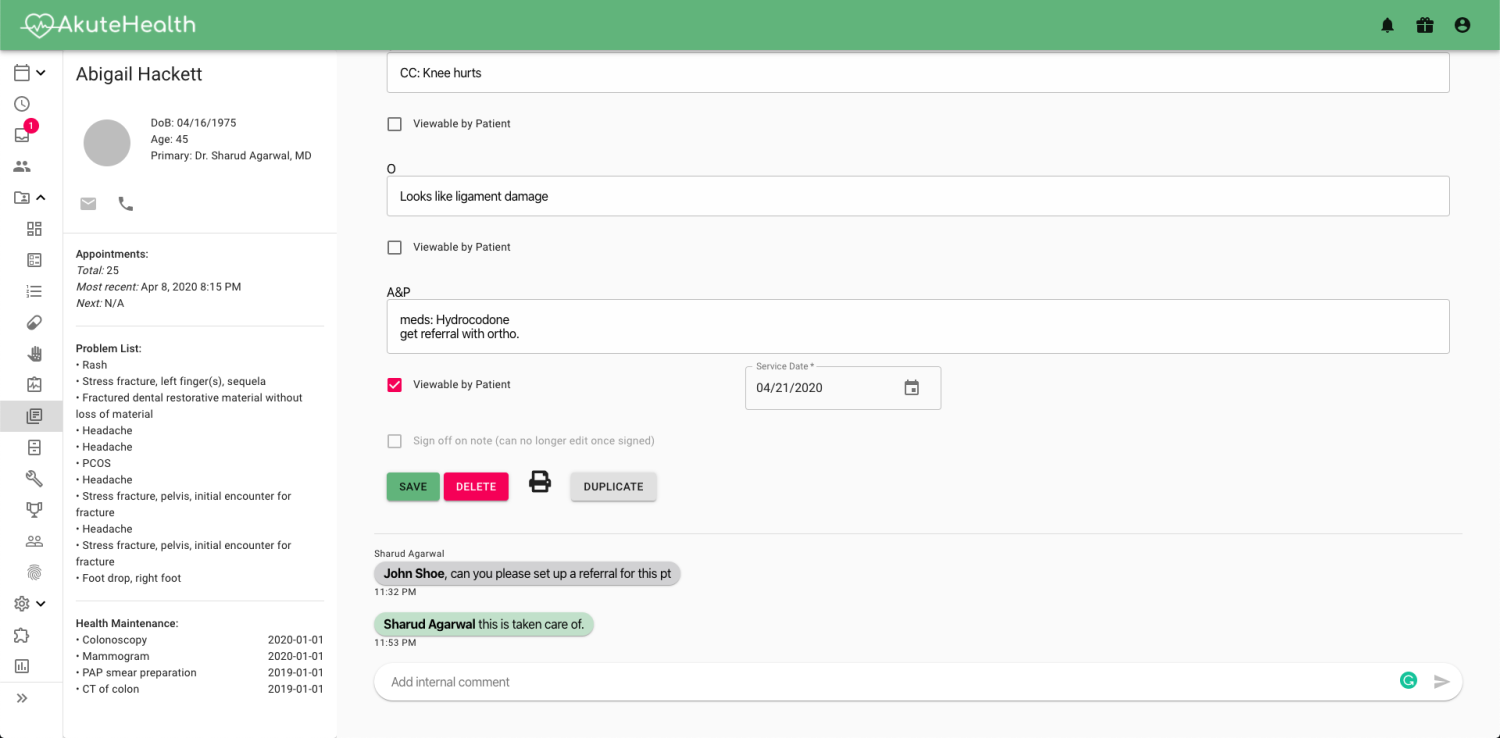Open the user account profile icon

(1462, 25)
